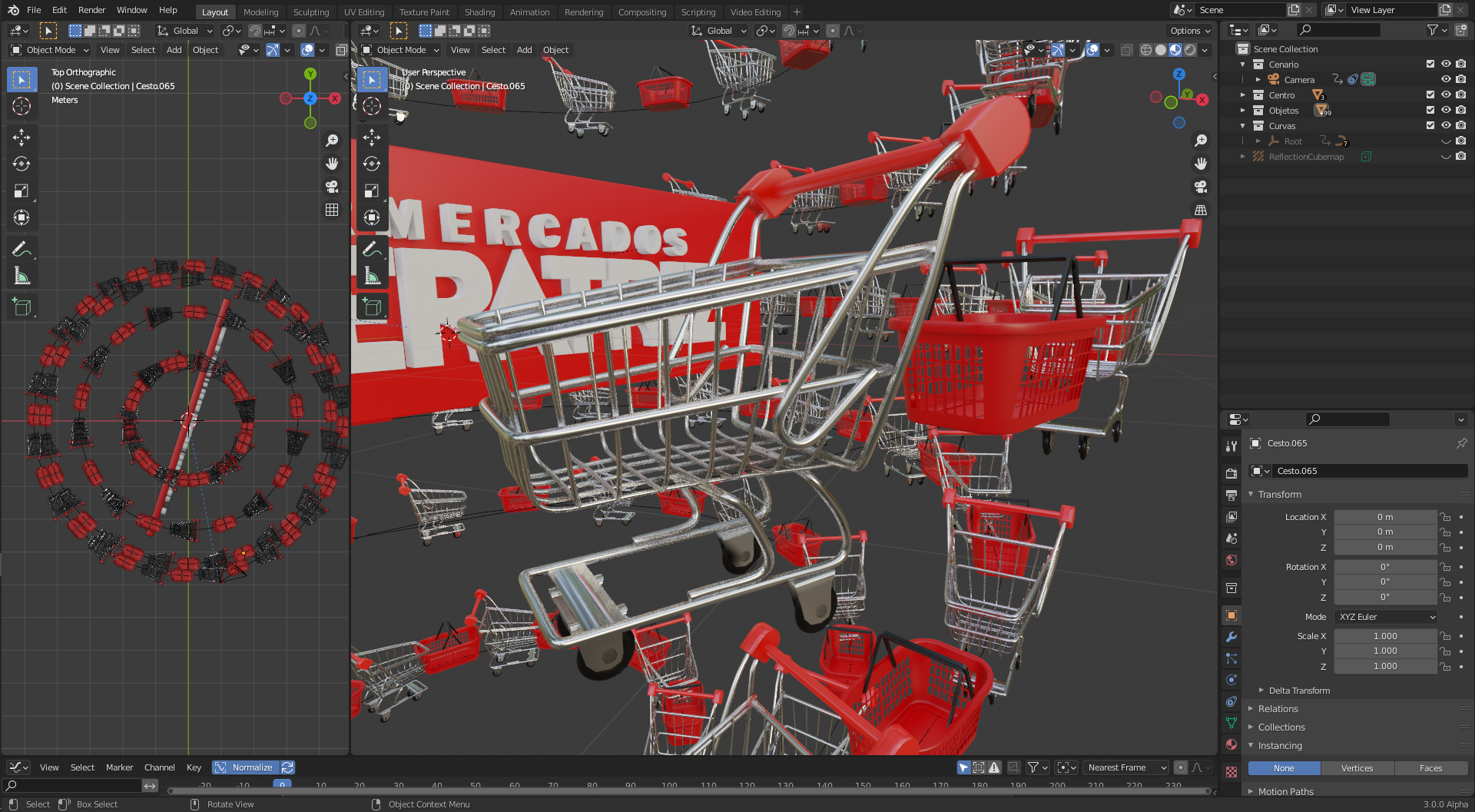Select the Measure tool in left viewport
1475x812 pixels.
[22, 276]
